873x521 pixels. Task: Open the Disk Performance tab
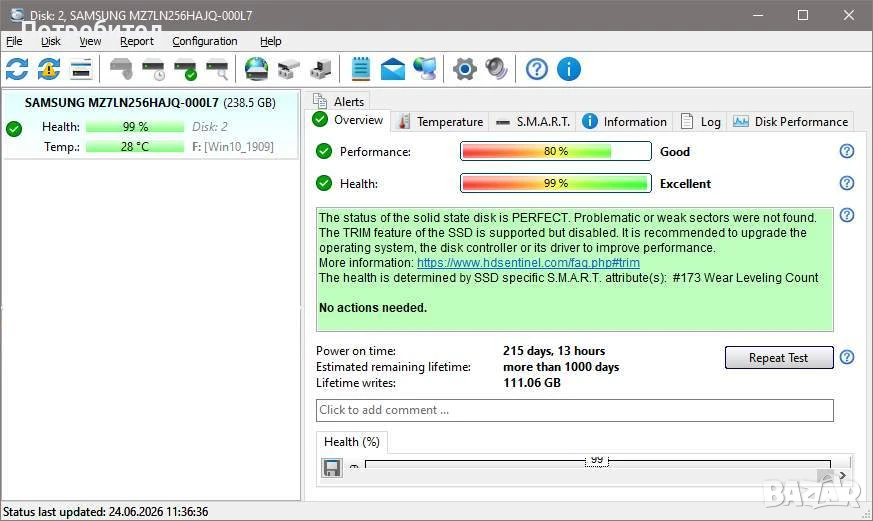pos(791,122)
